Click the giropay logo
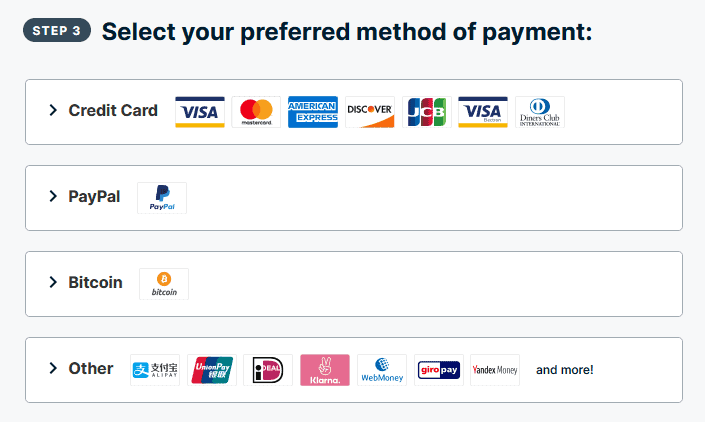The image size is (705, 422). [438, 370]
